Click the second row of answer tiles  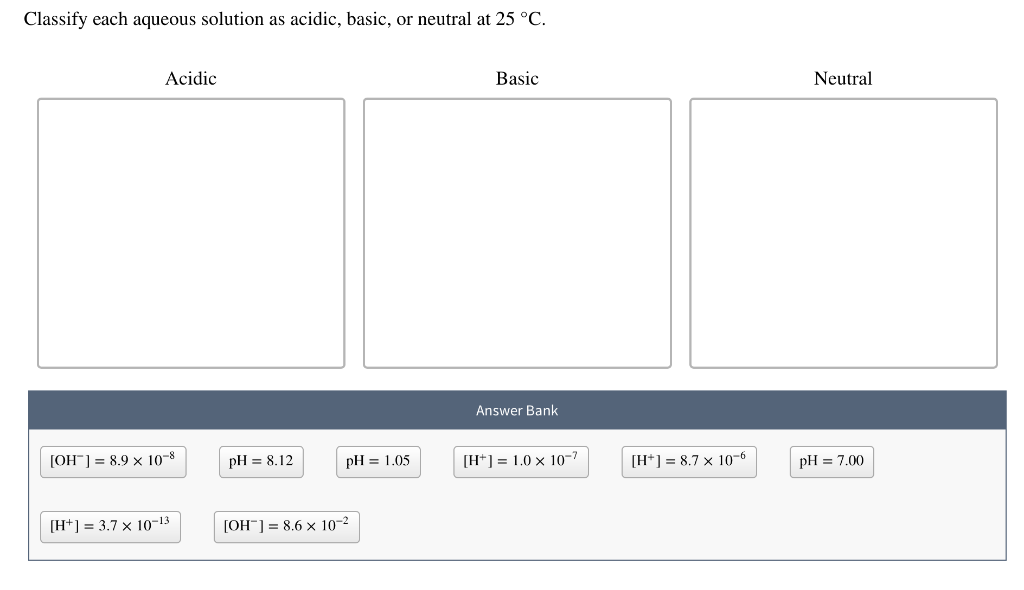[200, 526]
